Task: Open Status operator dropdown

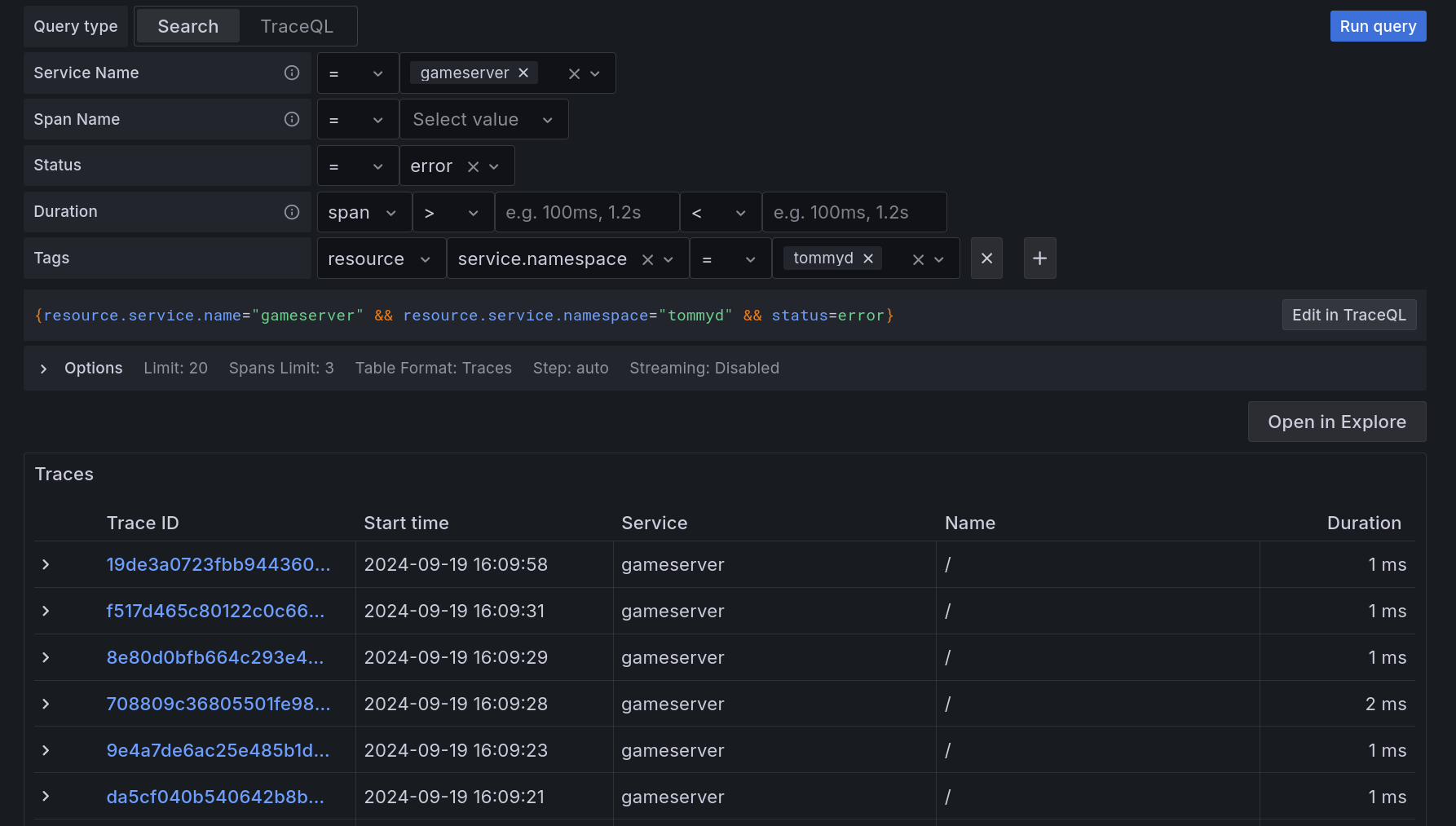Action: click(357, 166)
